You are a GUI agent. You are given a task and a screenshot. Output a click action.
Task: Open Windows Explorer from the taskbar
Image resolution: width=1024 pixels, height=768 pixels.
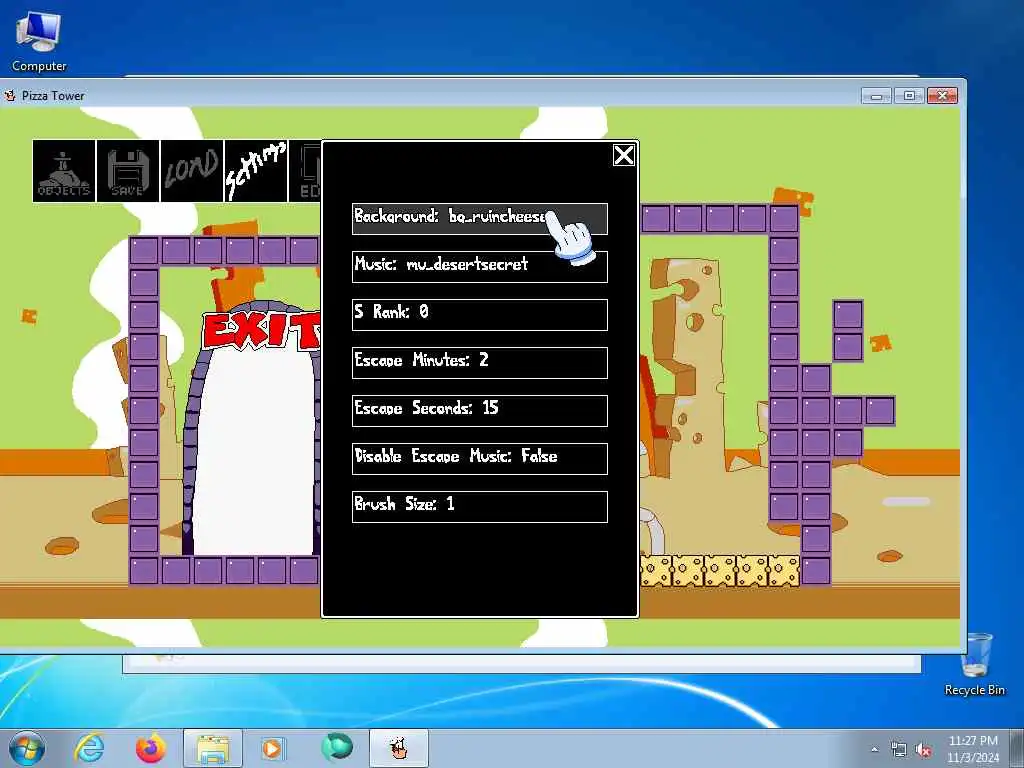213,749
